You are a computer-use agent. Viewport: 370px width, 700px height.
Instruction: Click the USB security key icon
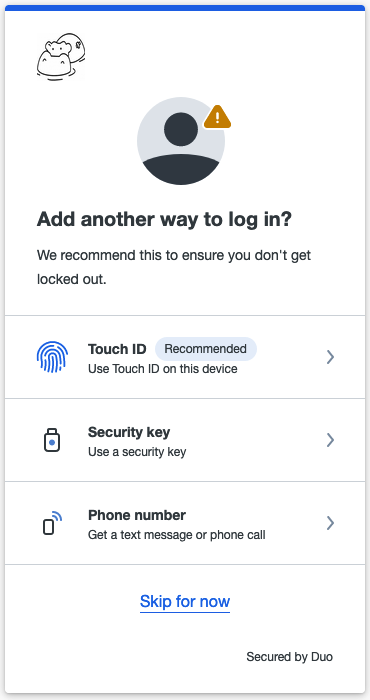click(52, 440)
